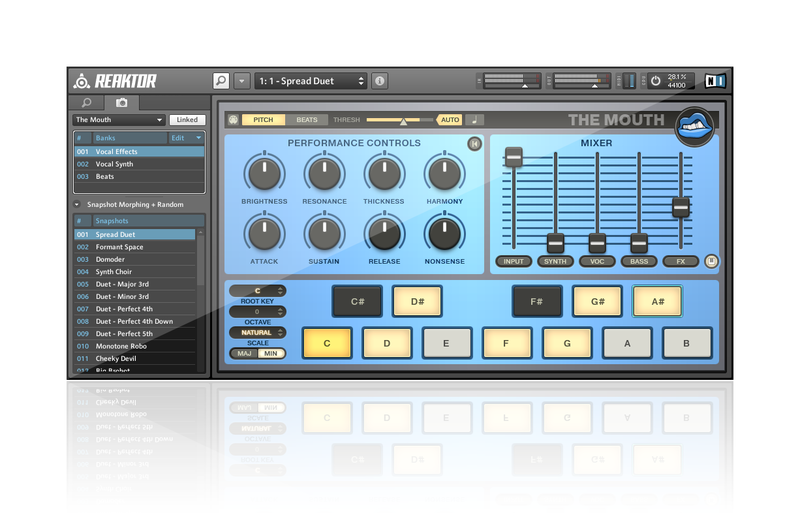This screenshot has width=800, height=513.
Task: Click the ATTACK knob
Action: pyautogui.click(x=264, y=233)
